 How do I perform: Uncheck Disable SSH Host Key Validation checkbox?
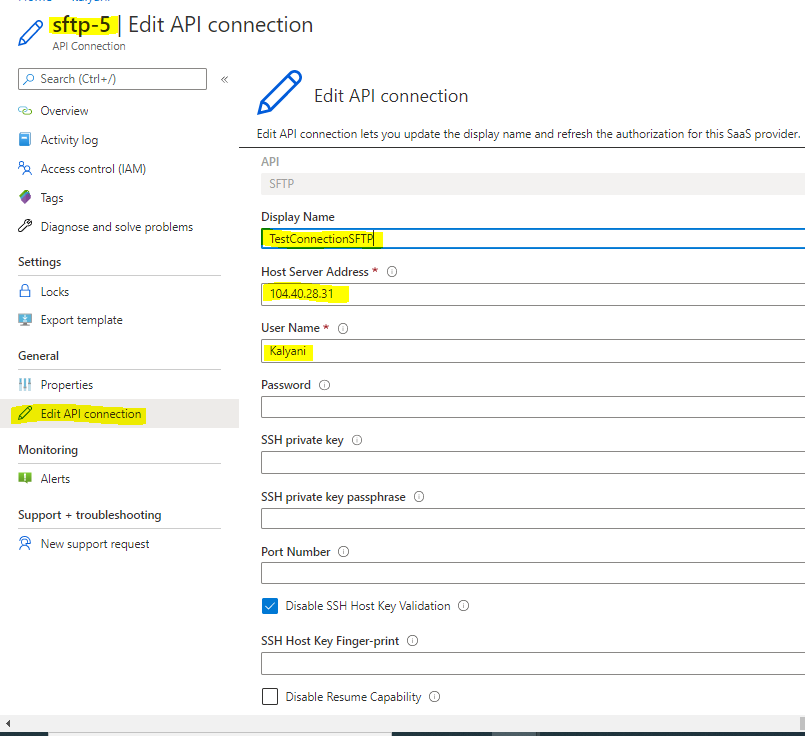(270, 606)
